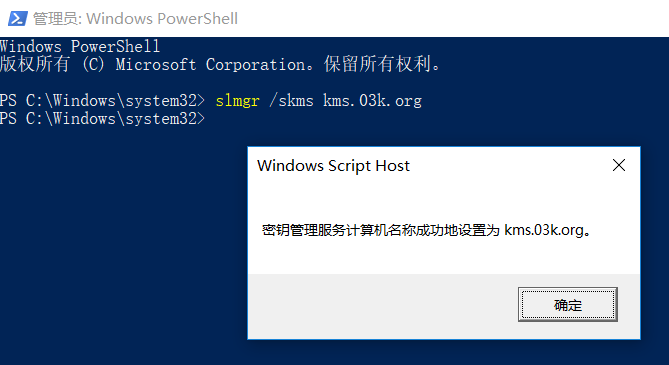Image resolution: width=669 pixels, height=365 pixels.
Task: Click the kms.03k.org argument in the command
Action: click(372, 101)
